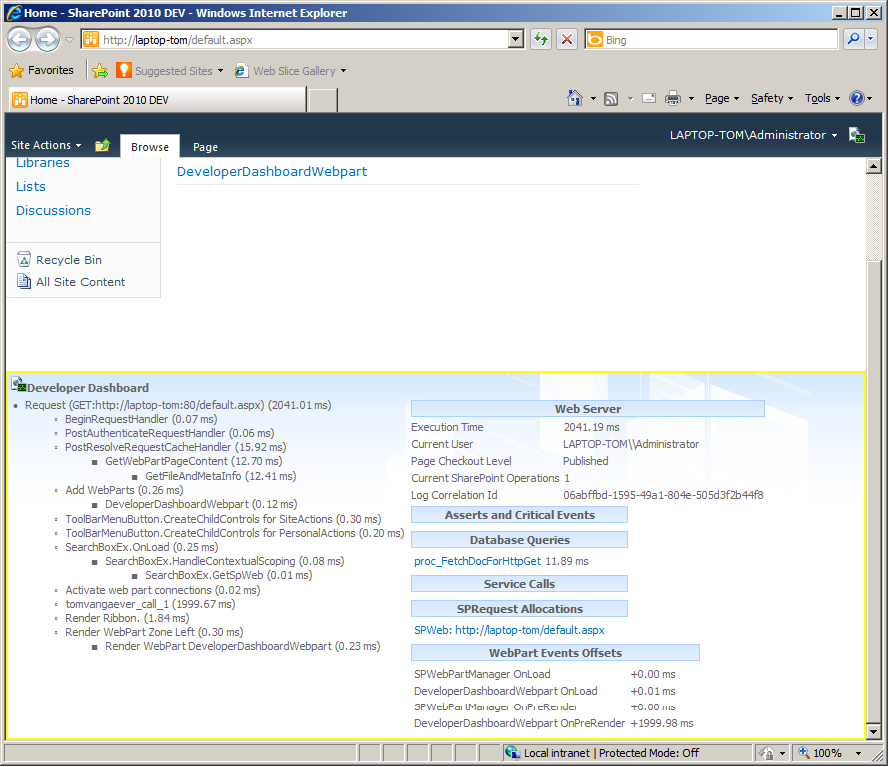Click the Print printer icon

pos(673,98)
